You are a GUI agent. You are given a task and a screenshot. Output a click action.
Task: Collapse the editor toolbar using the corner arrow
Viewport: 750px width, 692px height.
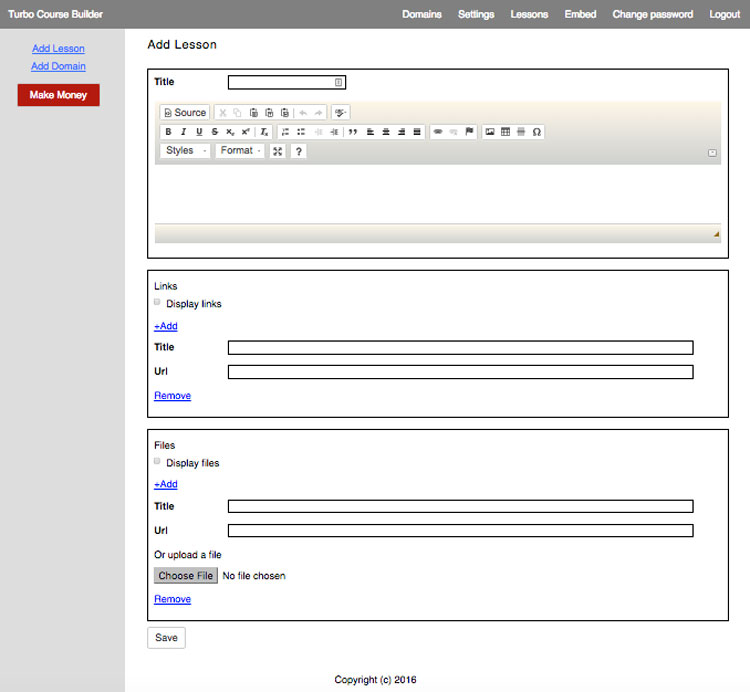tap(712, 153)
